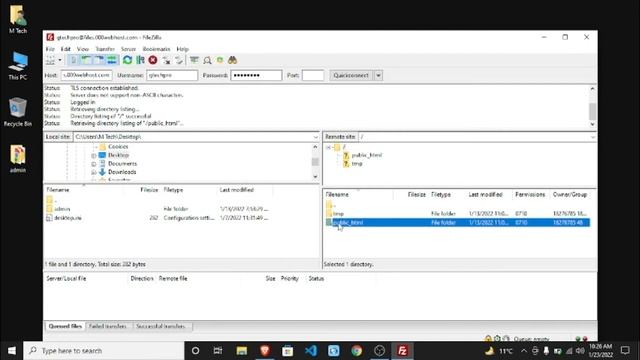Click the Username input field
640x360 pixels.
pyautogui.click(x=172, y=75)
